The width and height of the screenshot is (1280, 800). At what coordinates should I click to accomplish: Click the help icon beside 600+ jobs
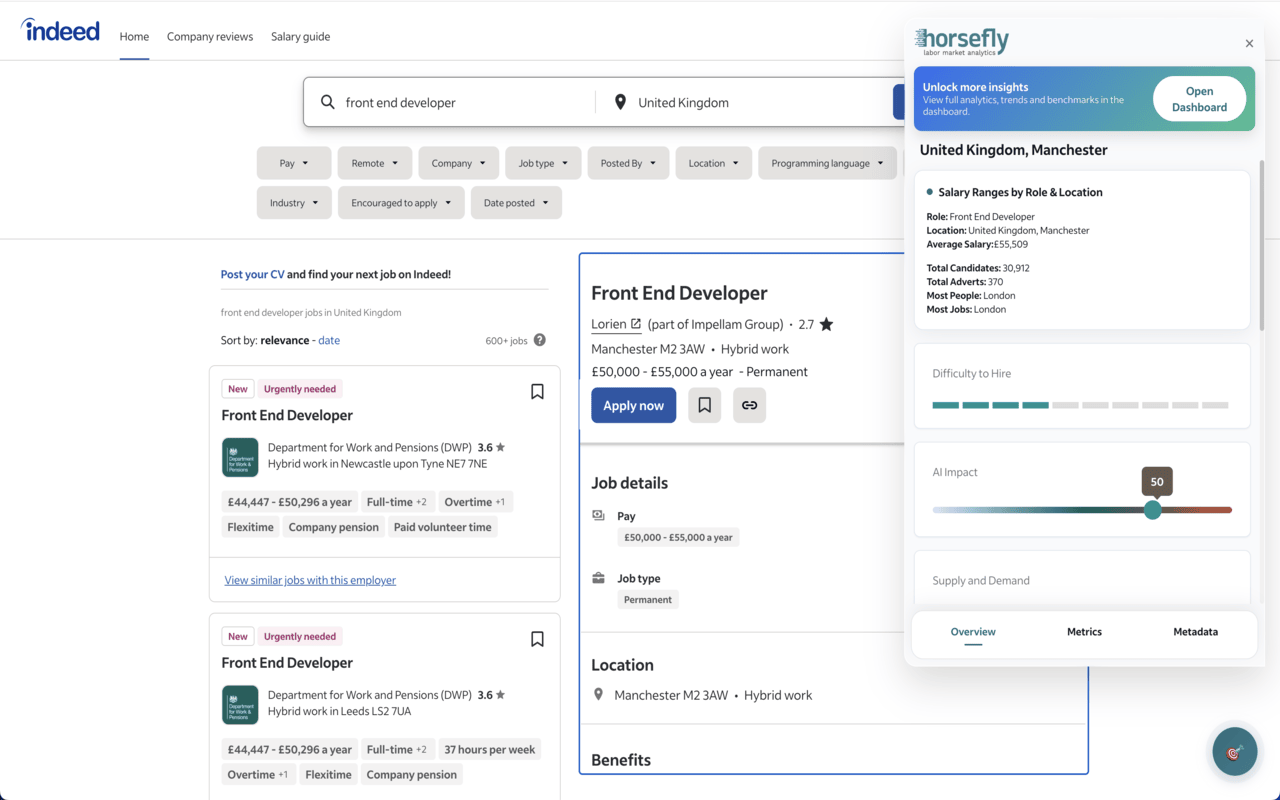(540, 340)
